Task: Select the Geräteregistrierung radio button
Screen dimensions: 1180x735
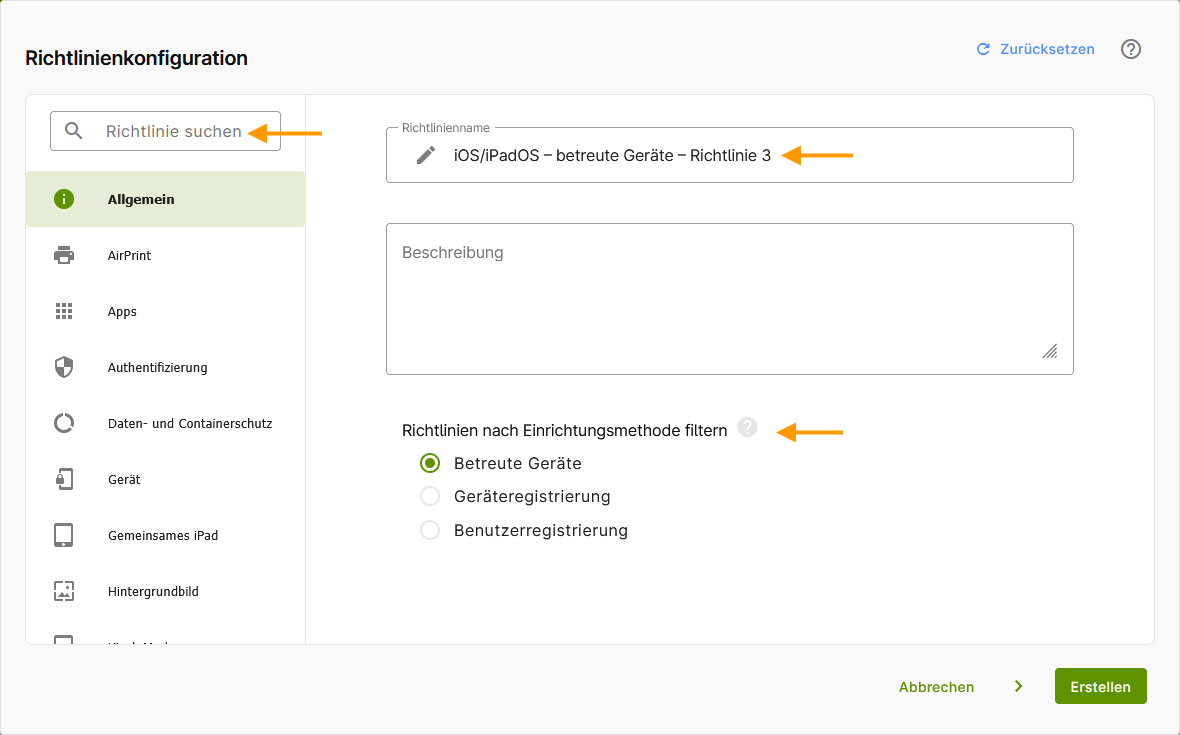Action: (430, 497)
